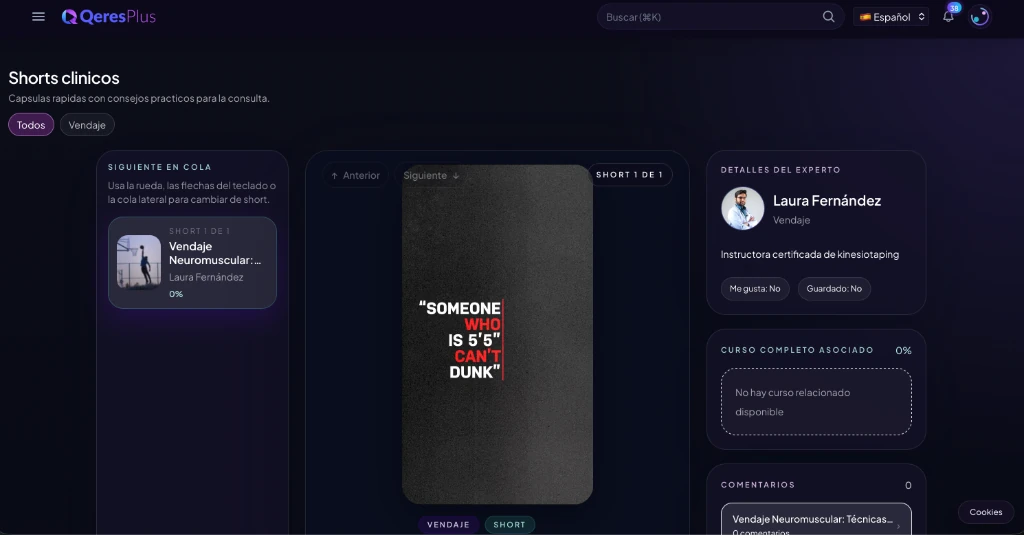This screenshot has width=1024, height=535.
Task: Click the CURSO COMPLETO ASOCIADO heading
Action: pyautogui.click(x=797, y=350)
